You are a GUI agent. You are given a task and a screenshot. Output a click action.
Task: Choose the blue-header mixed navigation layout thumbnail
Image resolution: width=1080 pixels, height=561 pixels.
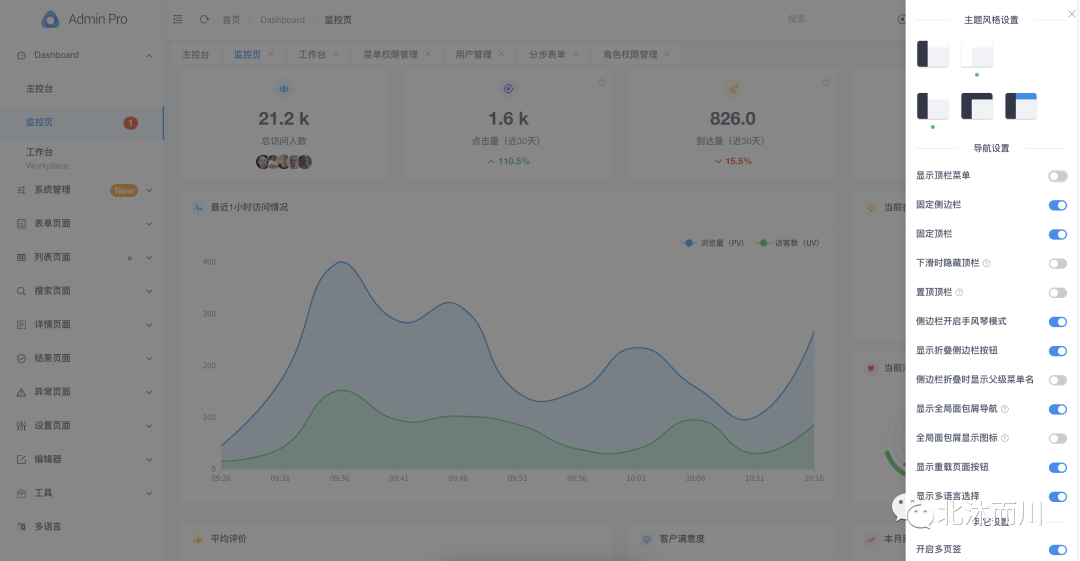[1021, 106]
